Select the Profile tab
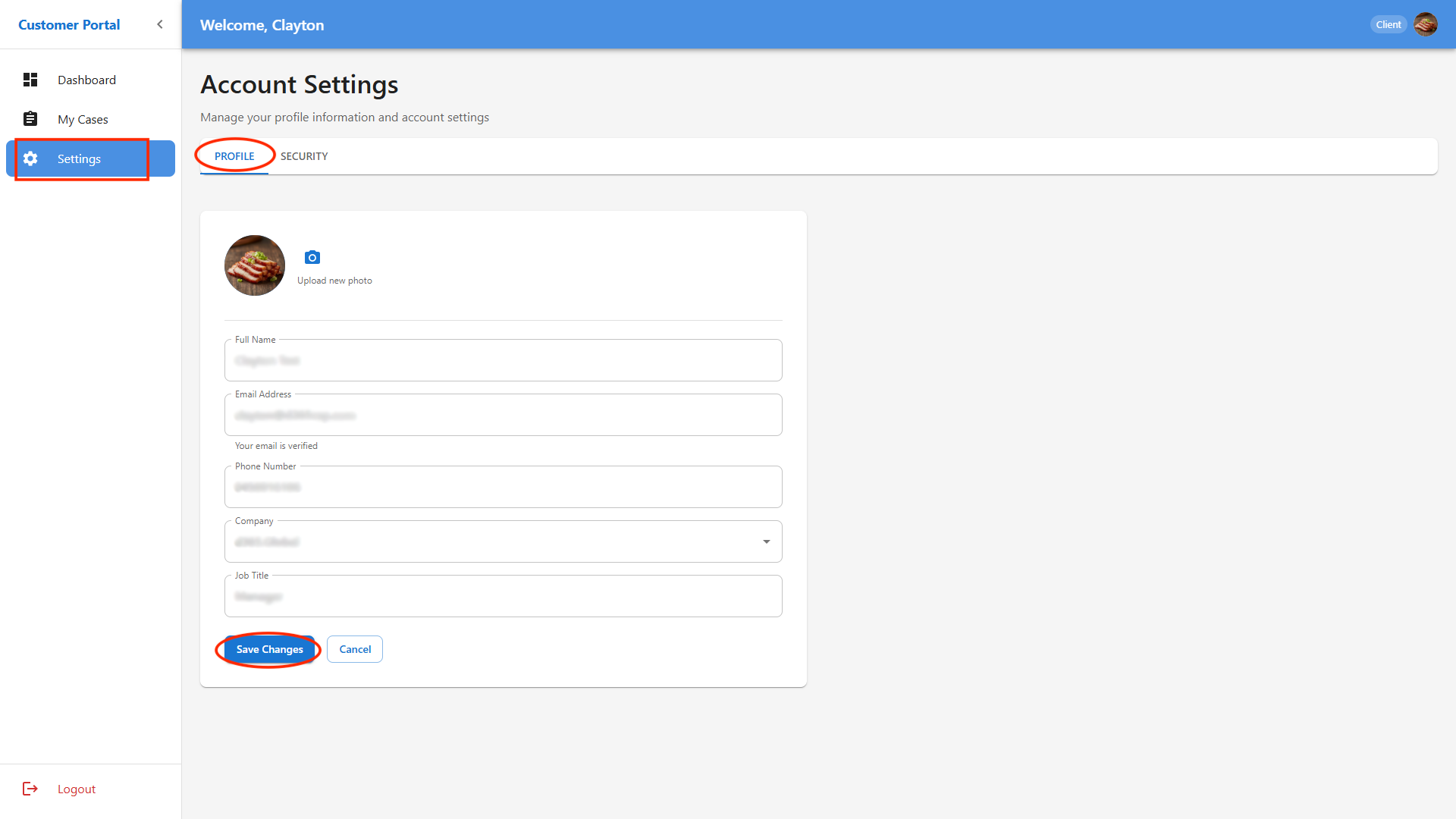Image resolution: width=1456 pixels, height=819 pixels. click(x=234, y=156)
